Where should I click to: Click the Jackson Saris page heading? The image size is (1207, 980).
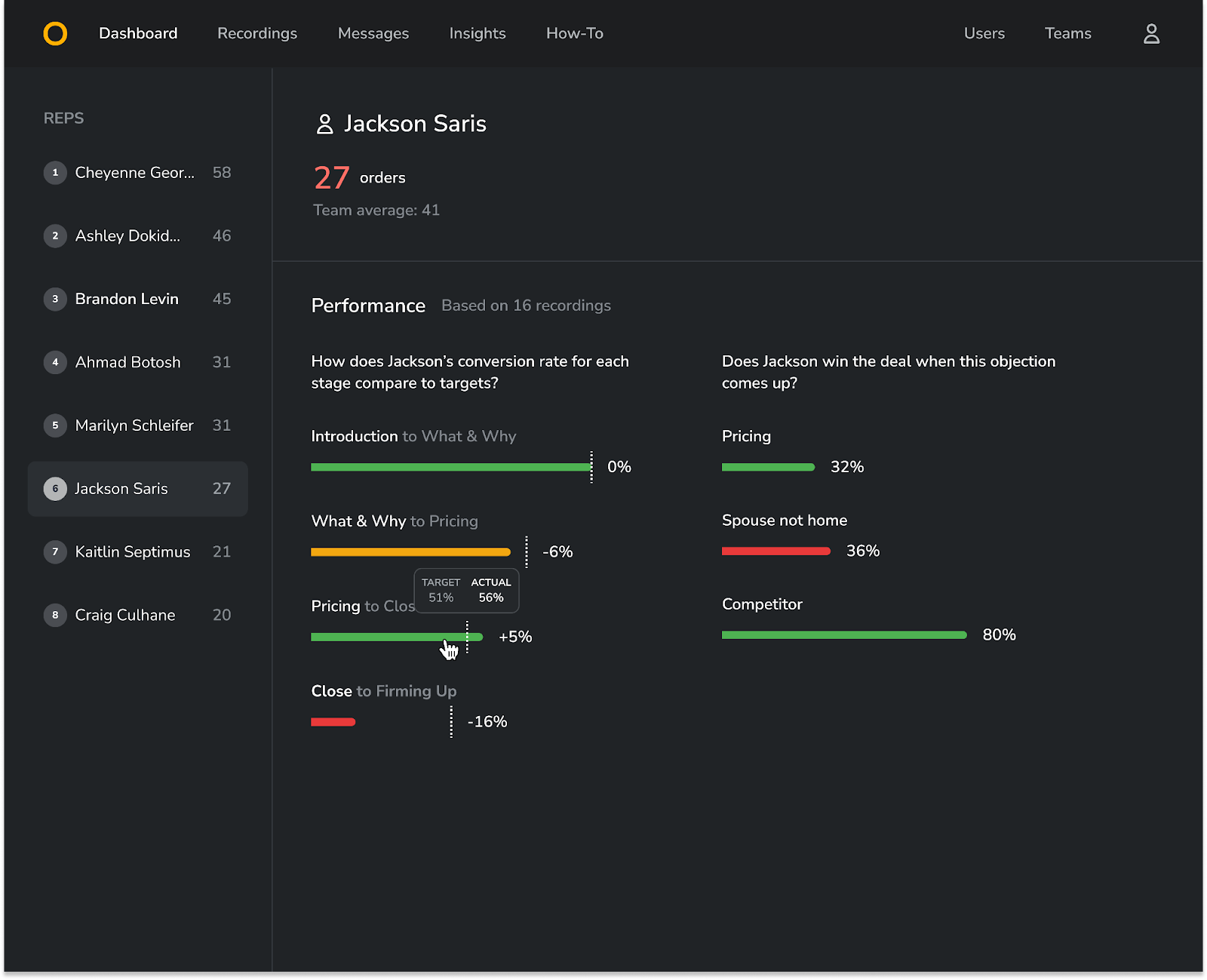[415, 124]
